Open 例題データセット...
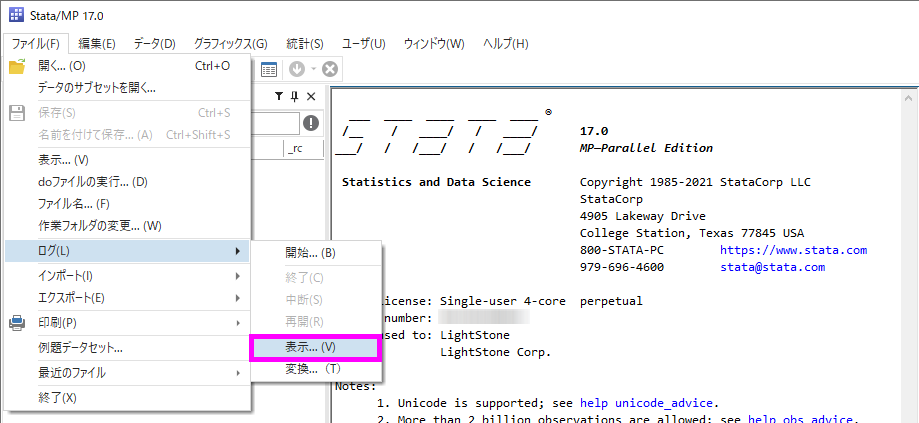The width and height of the screenshot is (919, 423). point(127,348)
